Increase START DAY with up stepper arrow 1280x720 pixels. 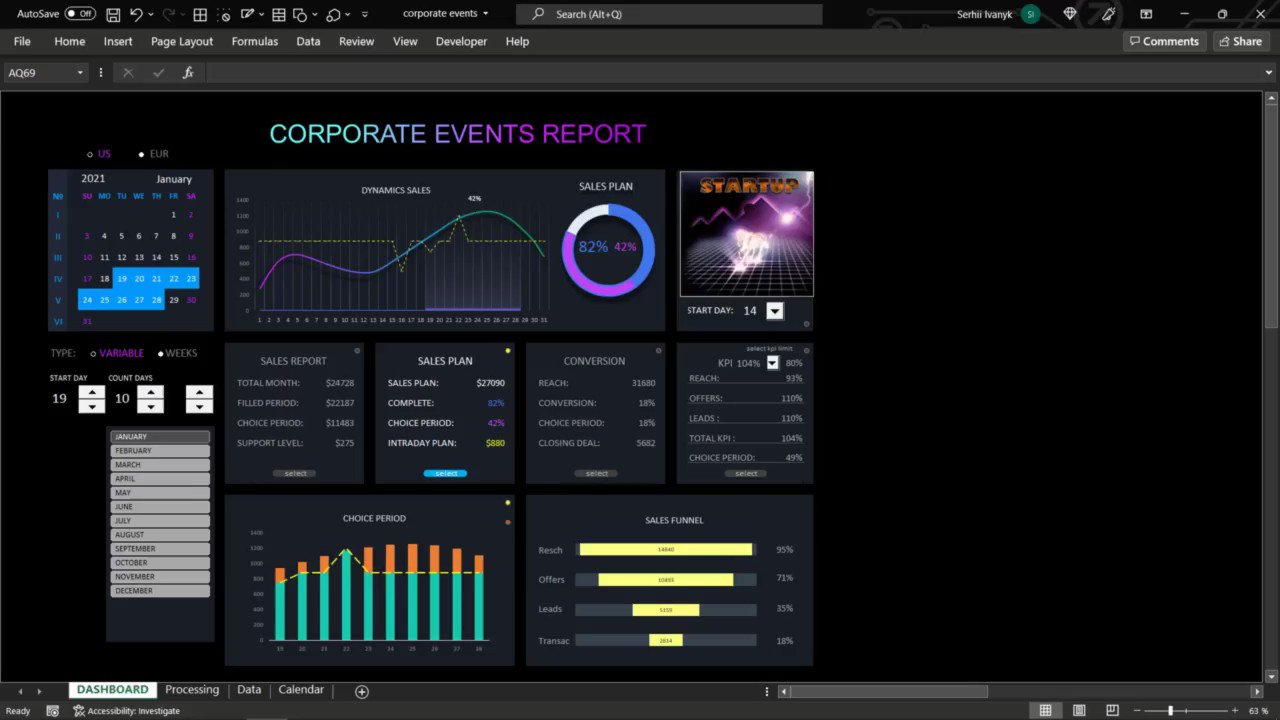pyautogui.click(x=91, y=392)
